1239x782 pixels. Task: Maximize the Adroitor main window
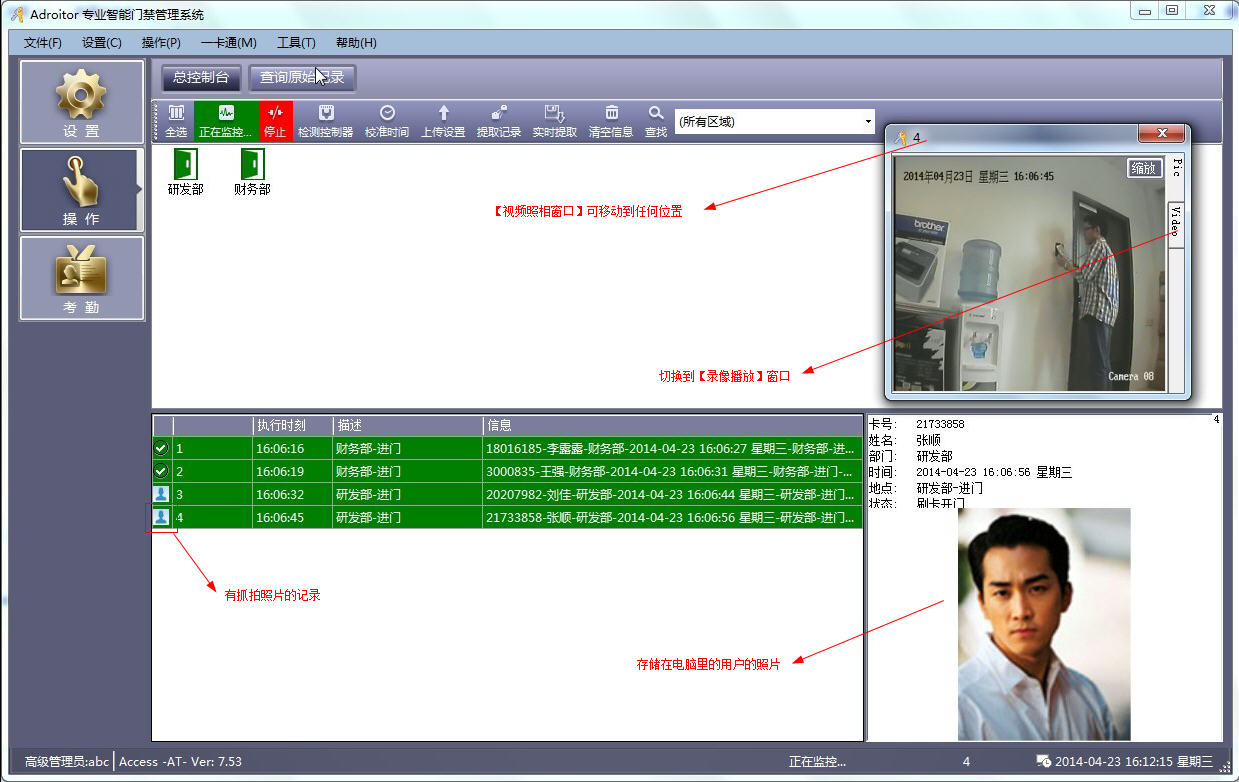pos(1172,11)
